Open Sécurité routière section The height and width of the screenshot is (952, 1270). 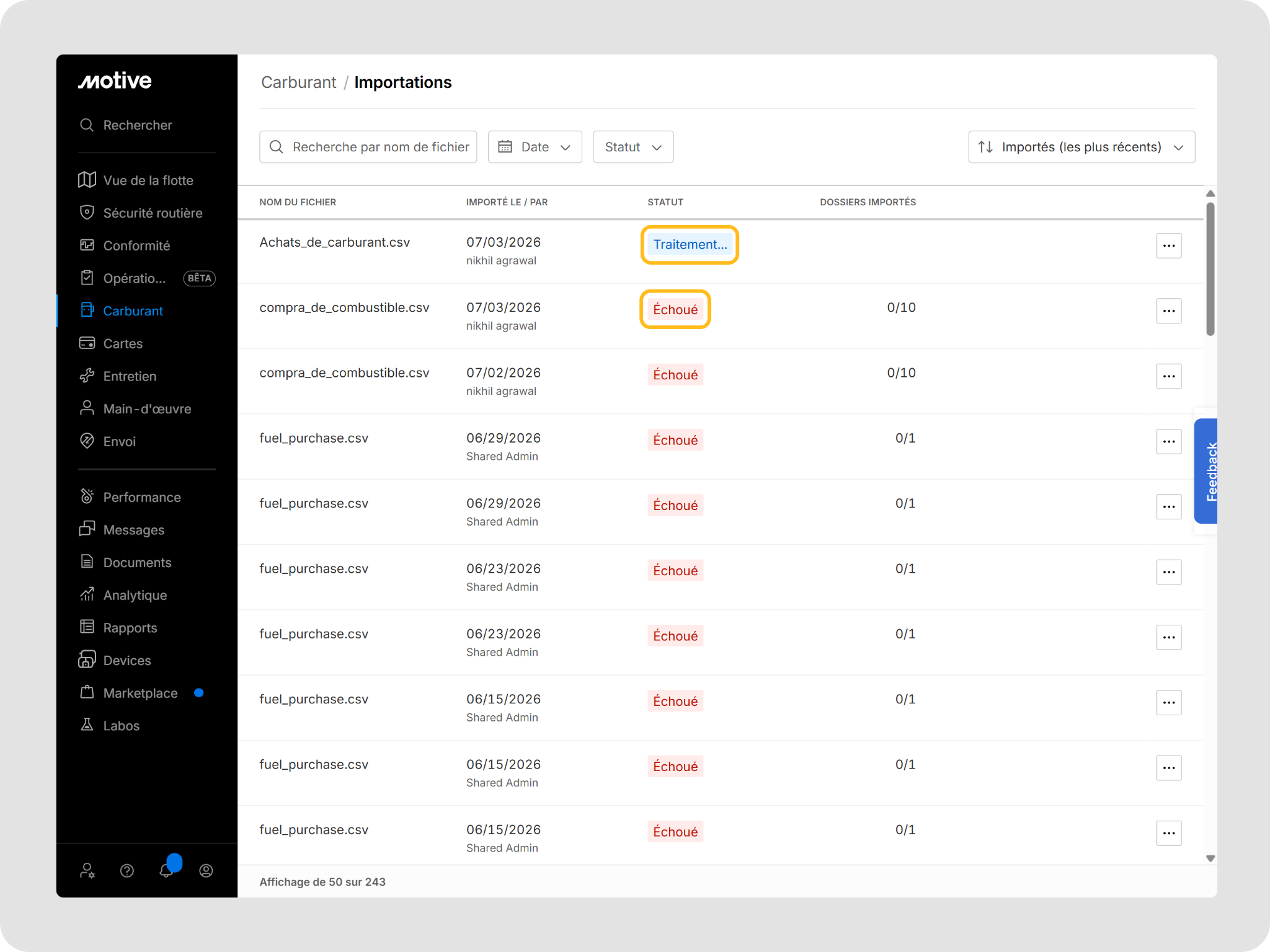153,213
